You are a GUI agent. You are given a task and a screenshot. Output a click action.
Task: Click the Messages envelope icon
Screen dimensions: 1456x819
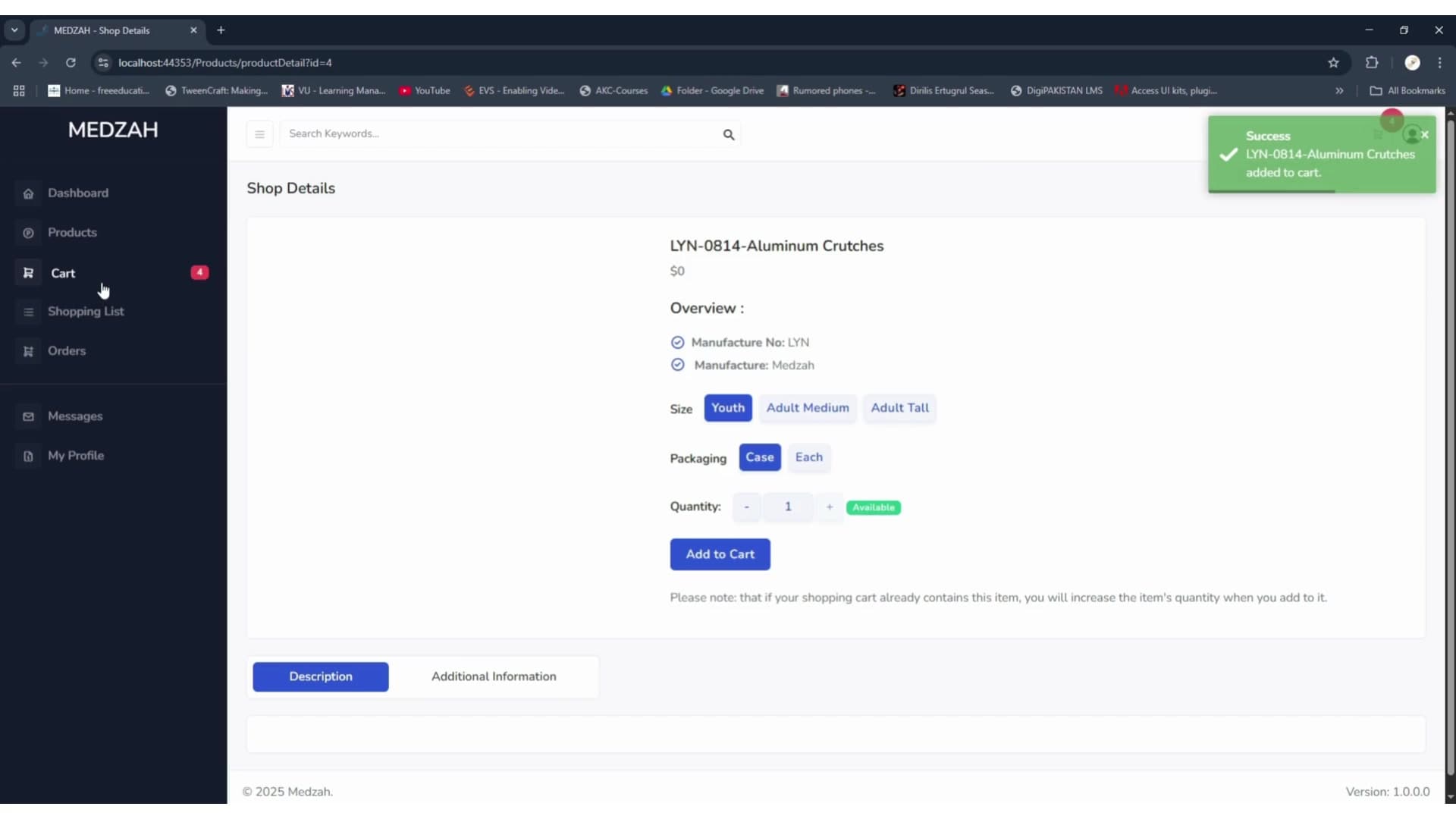[28, 416]
